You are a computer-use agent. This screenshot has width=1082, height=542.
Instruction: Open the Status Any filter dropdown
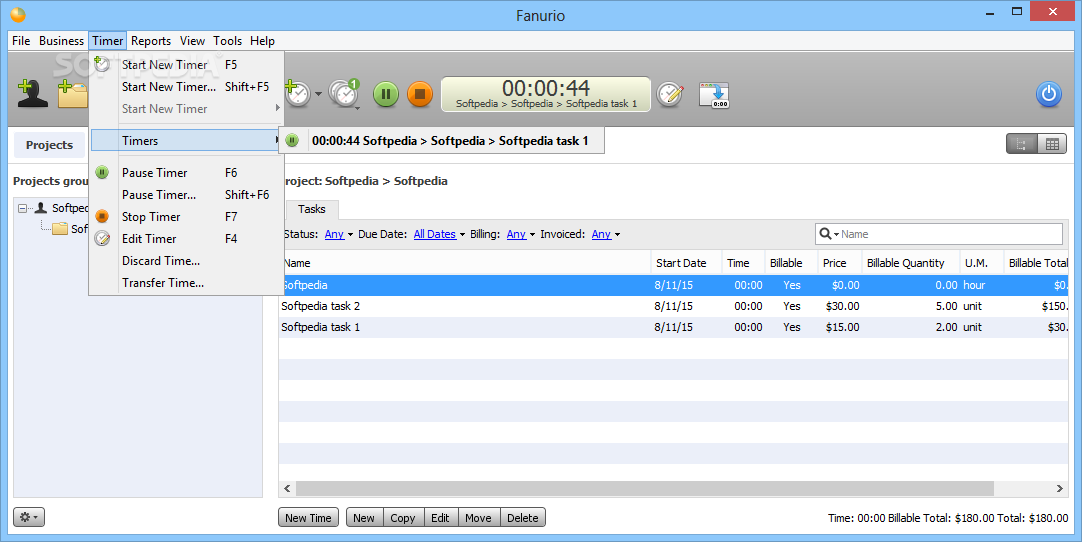coord(338,235)
